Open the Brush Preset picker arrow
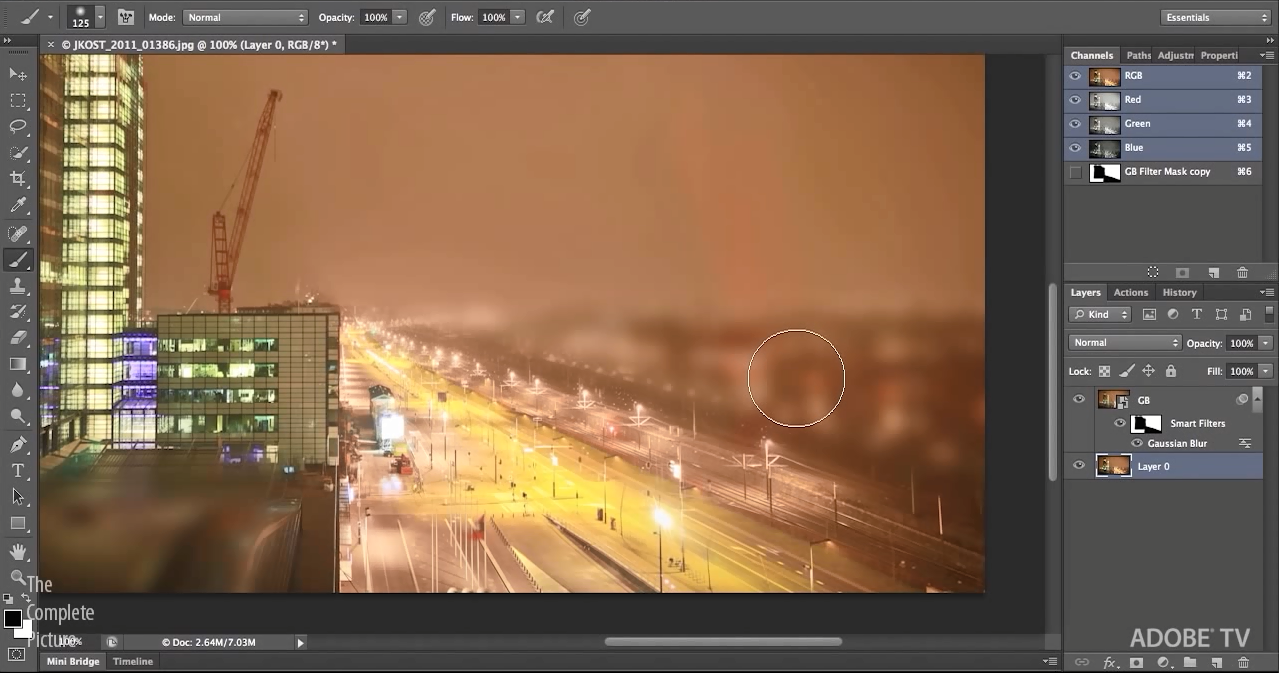The image size is (1279, 673). pyautogui.click(x=100, y=17)
